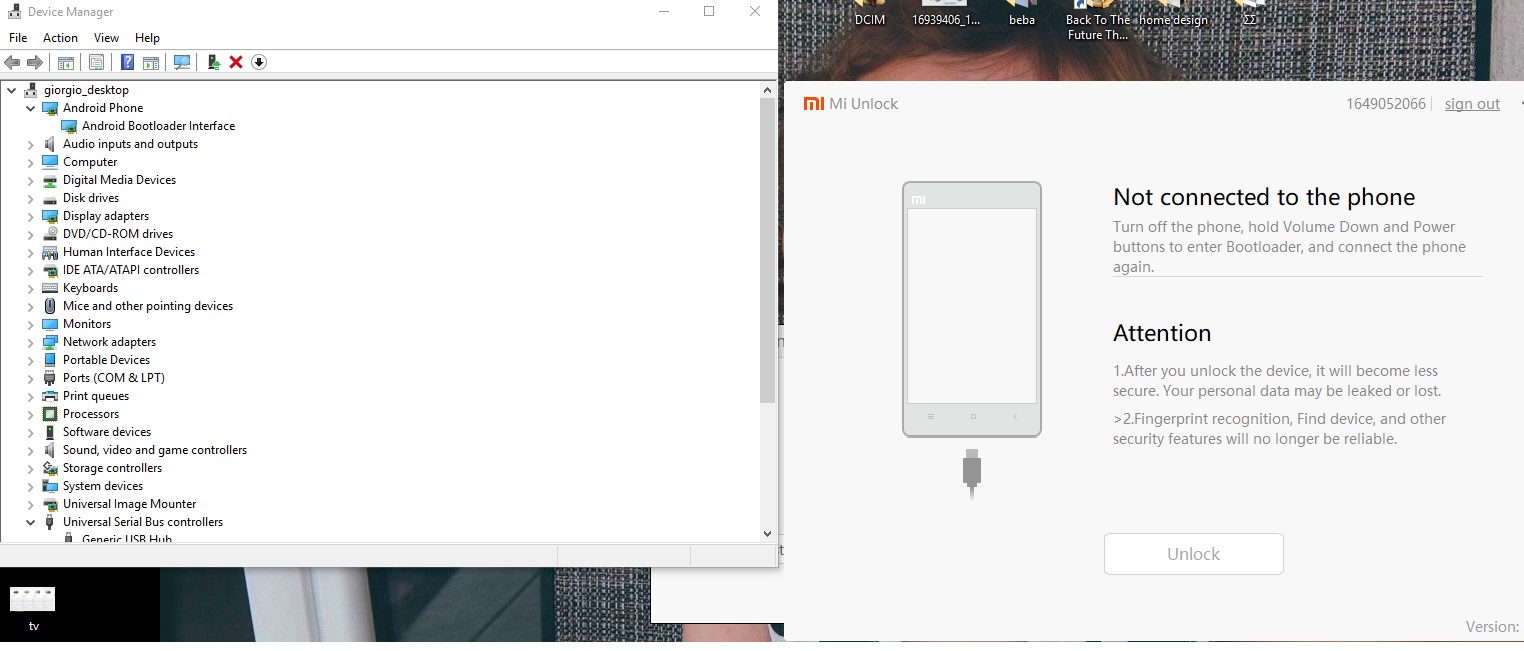Click the Computer category icon
The width and height of the screenshot is (1524, 651).
(x=50, y=162)
